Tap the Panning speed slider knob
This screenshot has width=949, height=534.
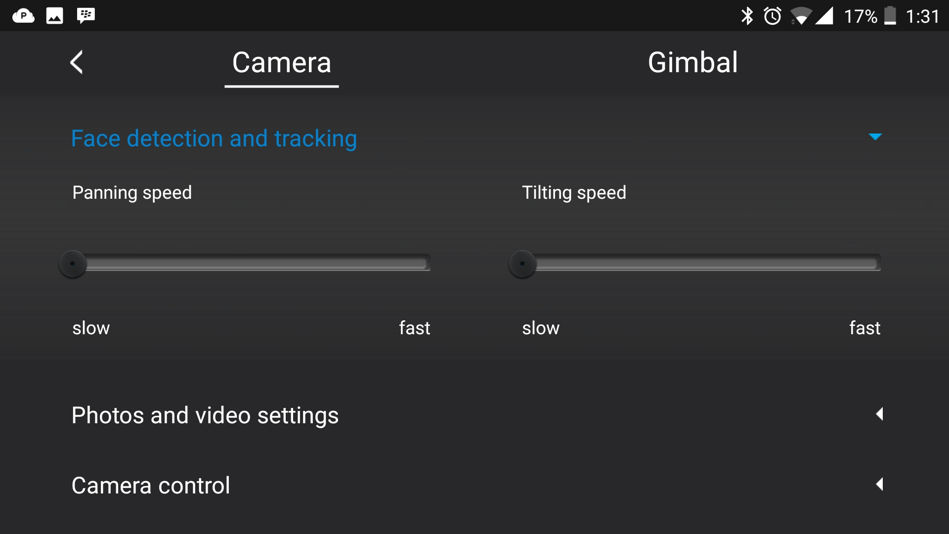point(73,264)
